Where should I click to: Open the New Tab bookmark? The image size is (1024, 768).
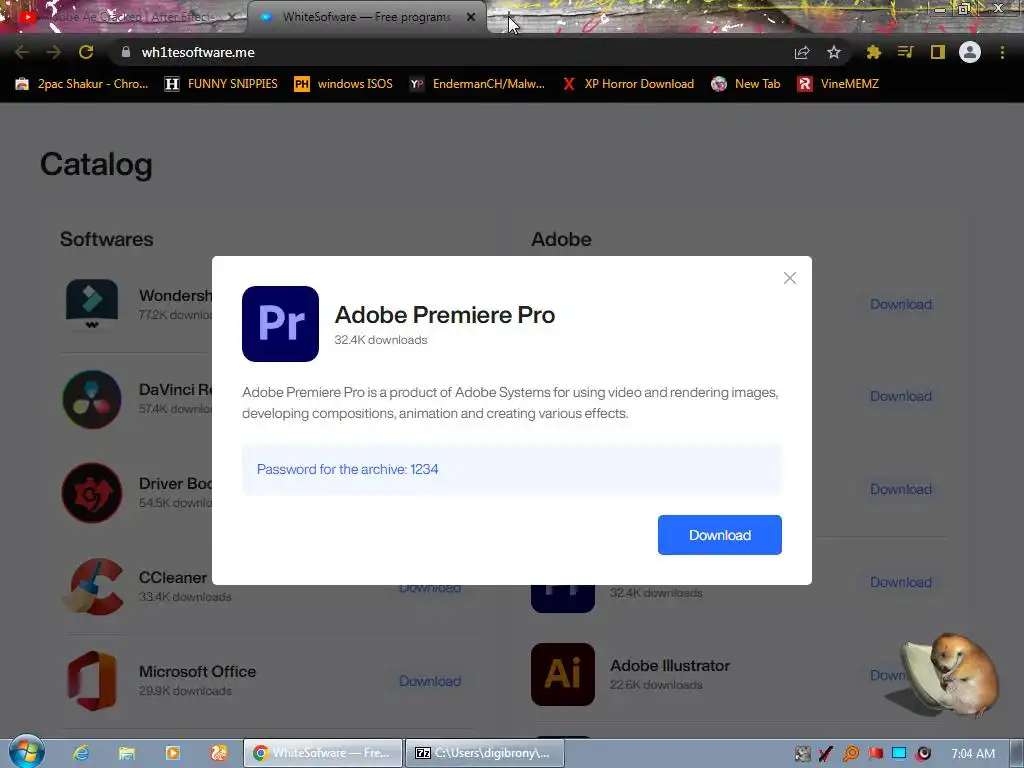[746, 84]
